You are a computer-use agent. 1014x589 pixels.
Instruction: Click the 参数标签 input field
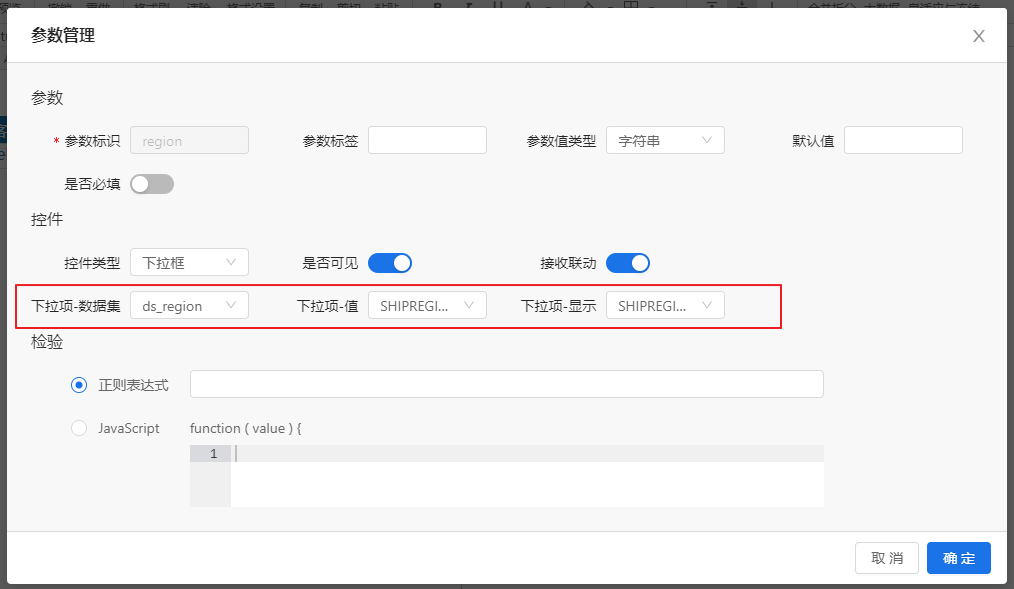[x=427, y=140]
